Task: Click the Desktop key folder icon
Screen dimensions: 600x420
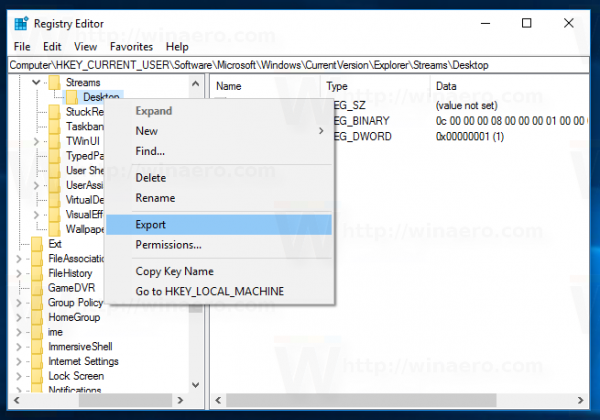Action: 71,97
